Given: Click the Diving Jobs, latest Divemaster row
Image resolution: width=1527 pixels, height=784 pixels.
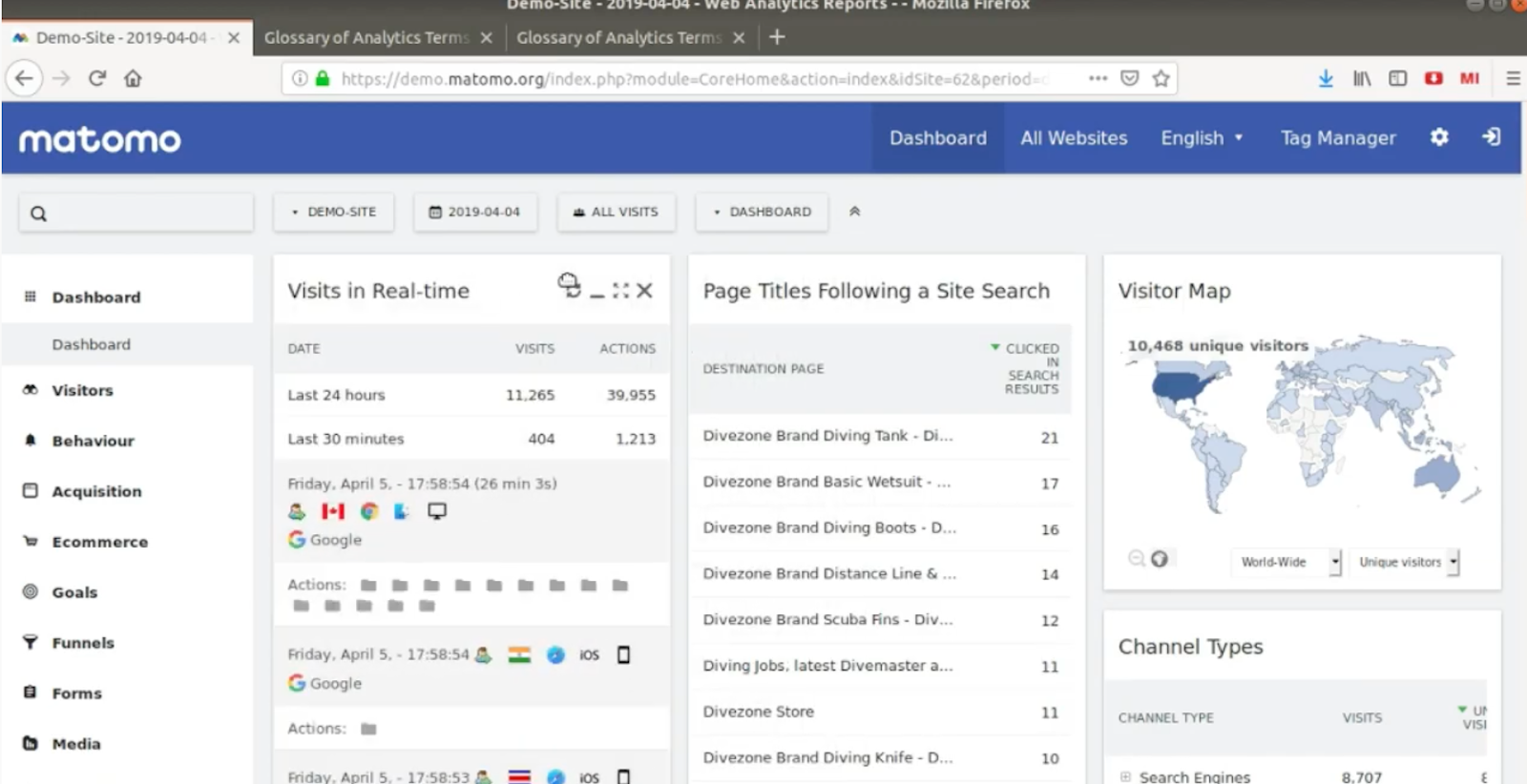Looking at the screenshot, I should tap(880, 666).
